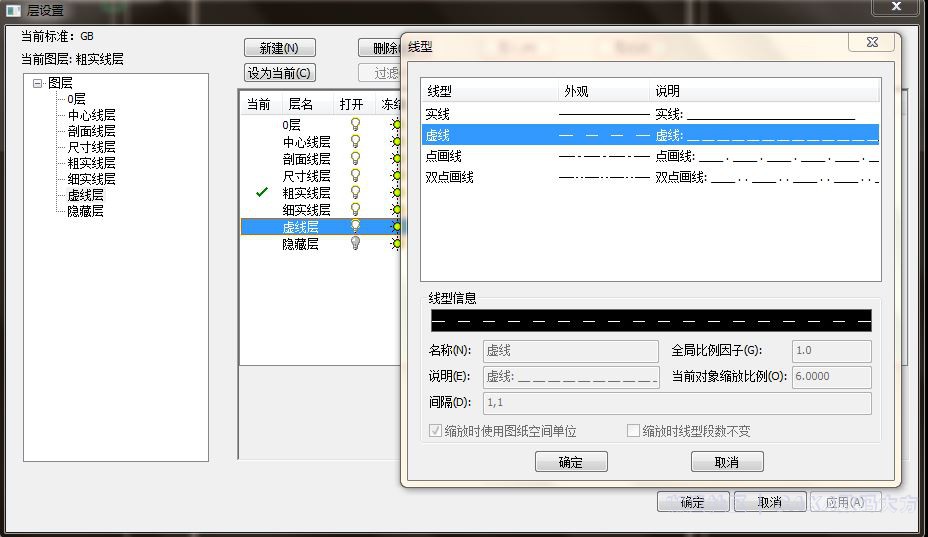Click the 名称(N) input field
This screenshot has width=928, height=537.
pos(571,351)
